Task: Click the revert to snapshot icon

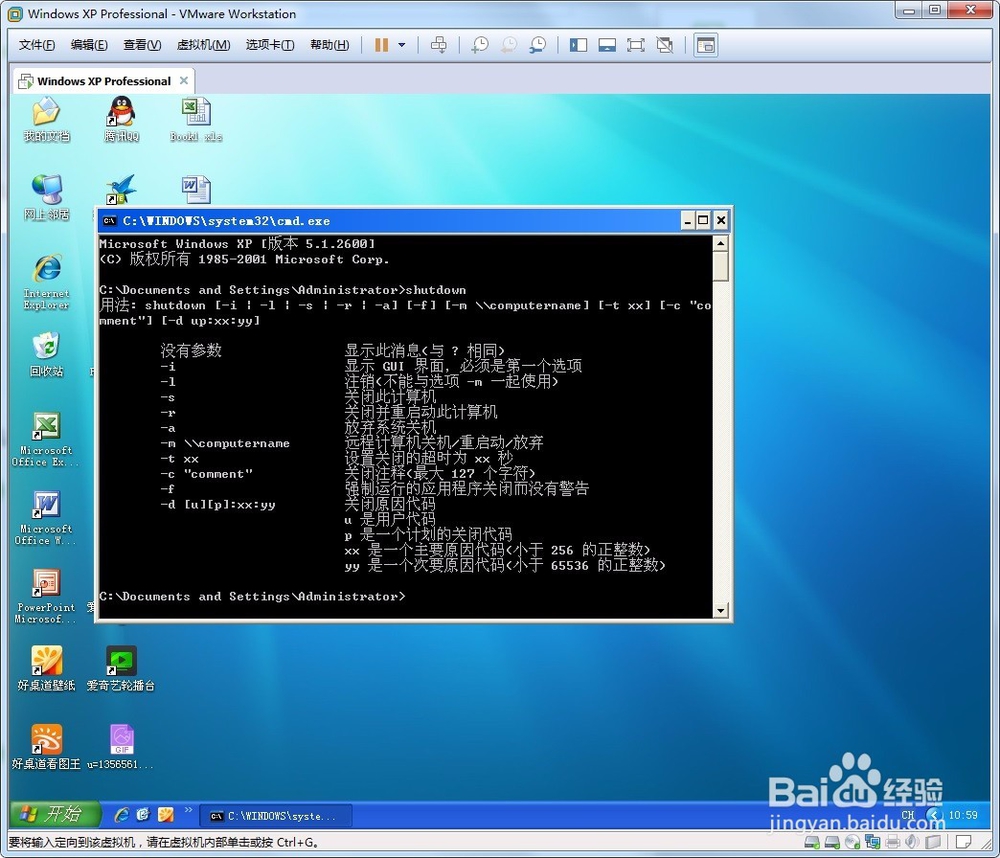Action: point(509,45)
